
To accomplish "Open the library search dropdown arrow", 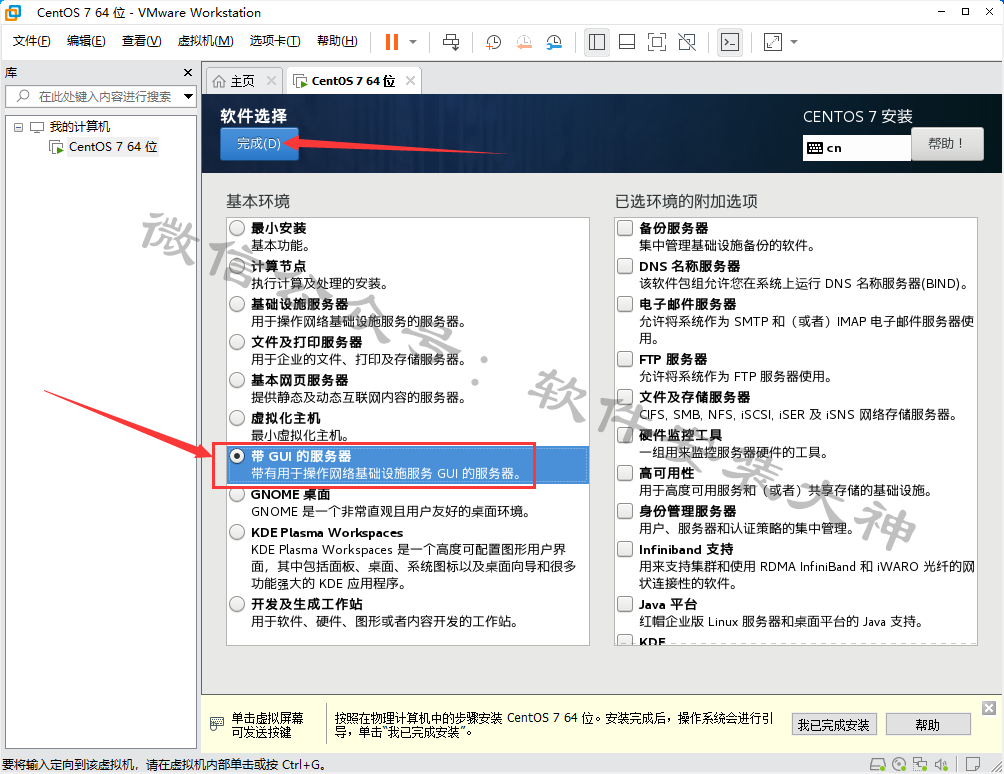I will click(x=188, y=96).
